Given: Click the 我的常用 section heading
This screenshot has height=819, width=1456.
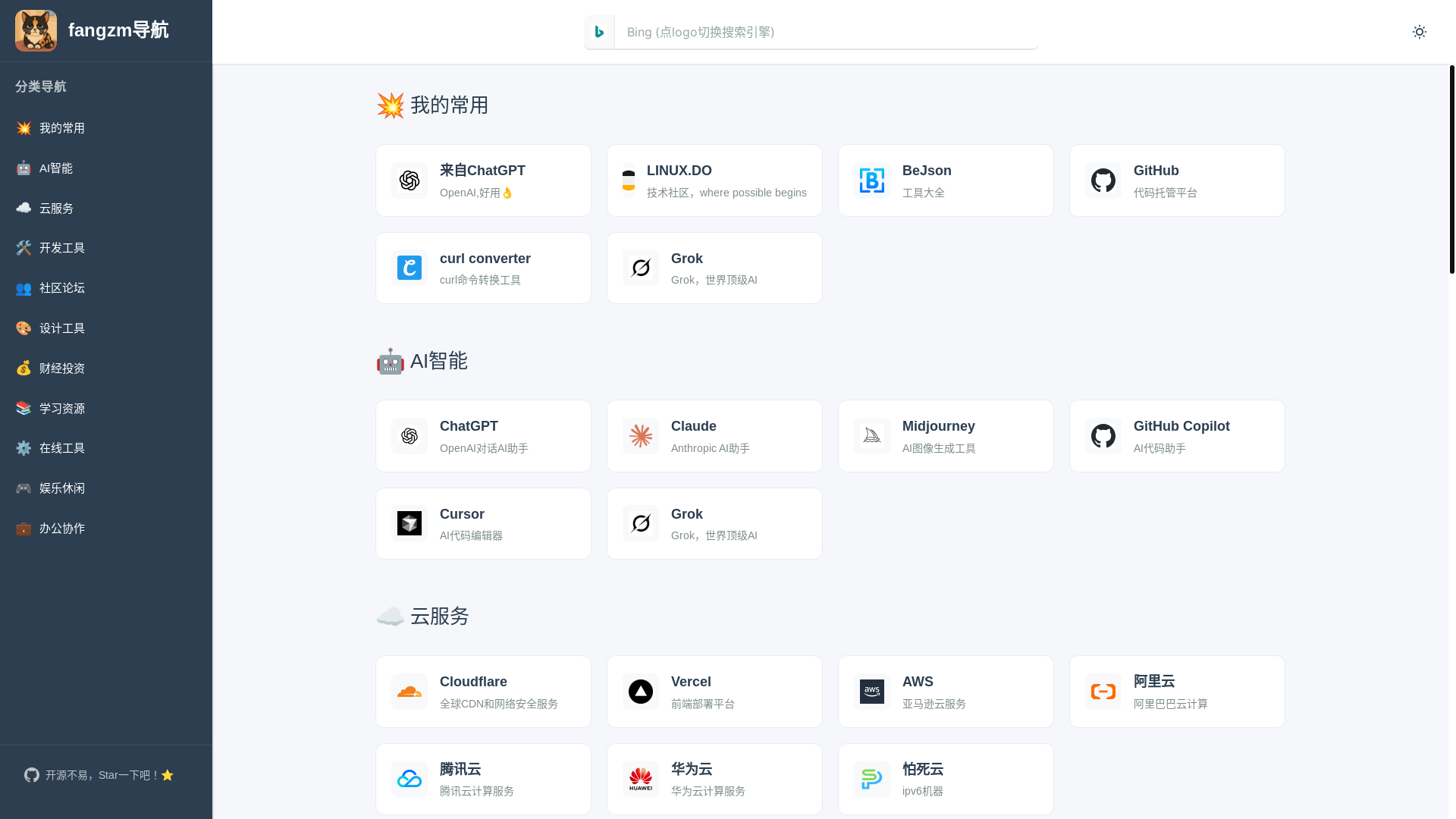Looking at the screenshot, I should click(432, 105).
